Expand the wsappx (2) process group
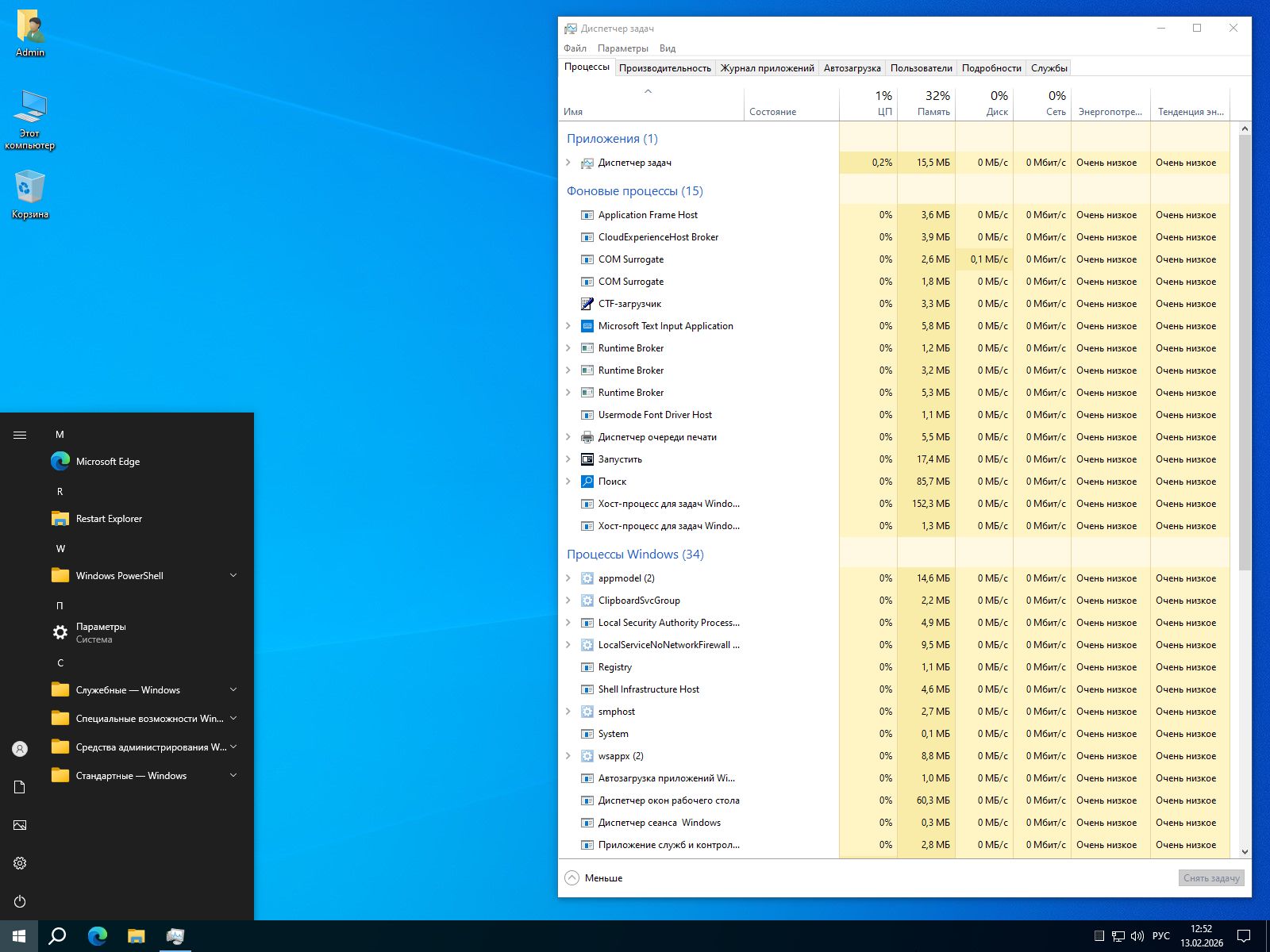The width and height of the screenshot is (1270, 952). 568,756
